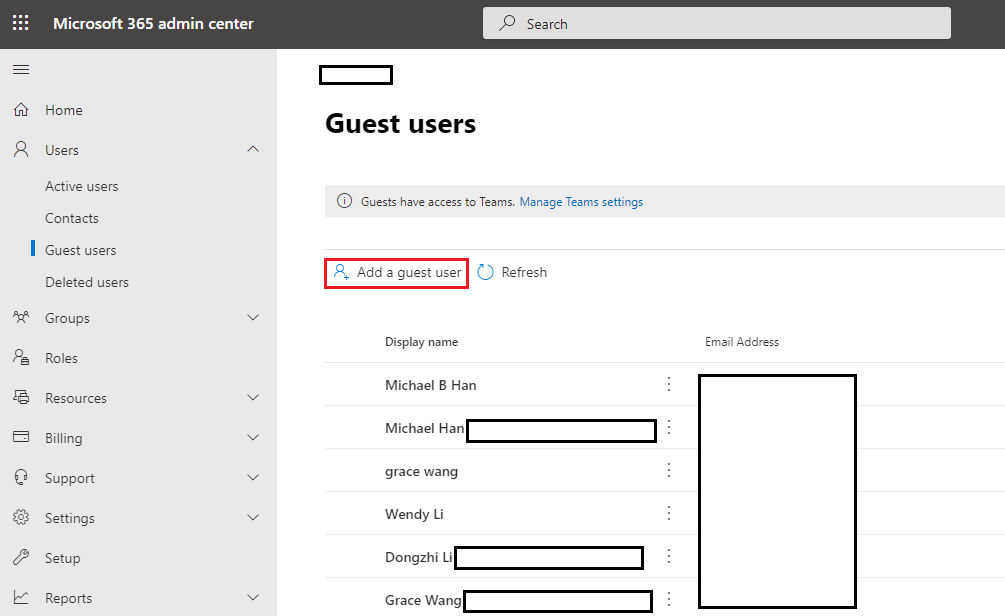1005x616 pixels.
Task: Open Deleted users page
Action: (x=87, y=282)
